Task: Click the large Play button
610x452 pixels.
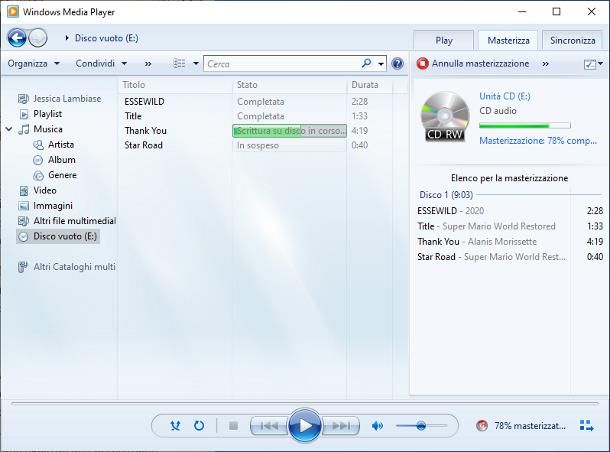Action: [305, 426]
